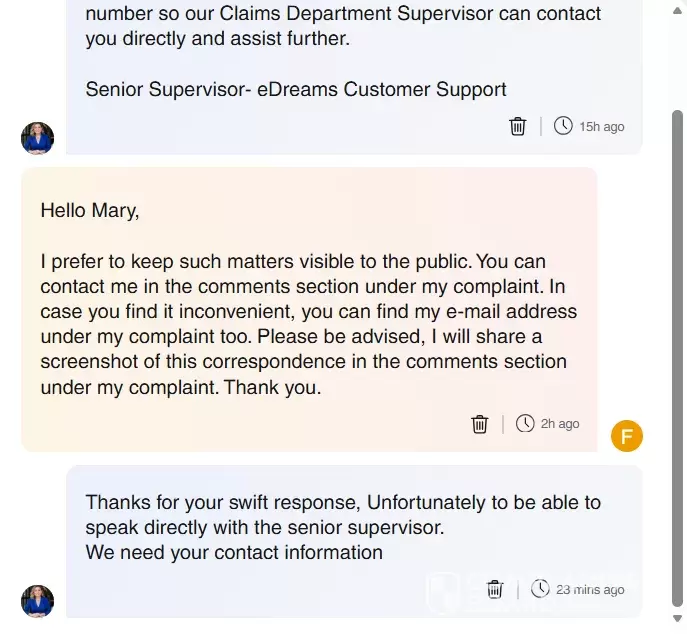Click the 'Hello Mary,' greeting line
The height and width of the screenshot is (635, 687).
coord(90,211)
